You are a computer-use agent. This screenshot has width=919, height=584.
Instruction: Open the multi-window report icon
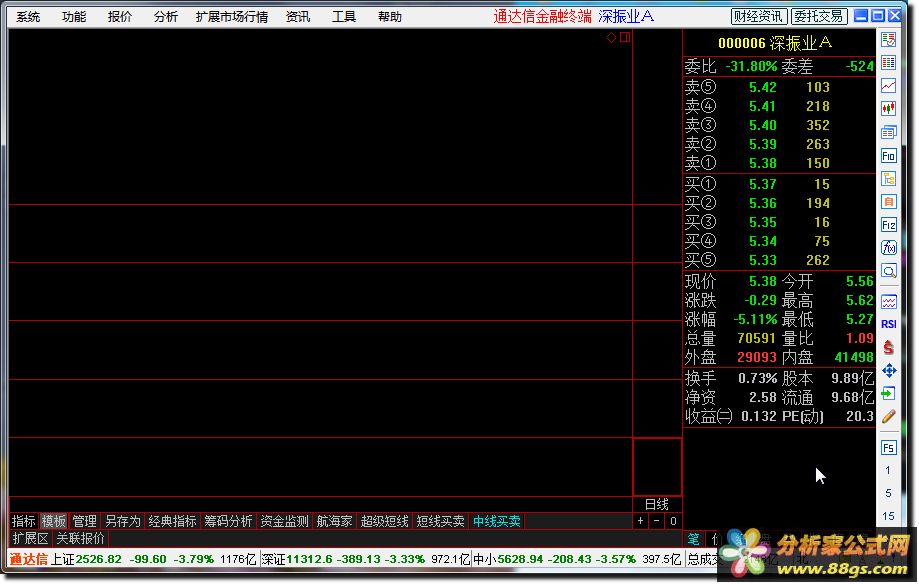pyautogui.click(x=889, y=133)
